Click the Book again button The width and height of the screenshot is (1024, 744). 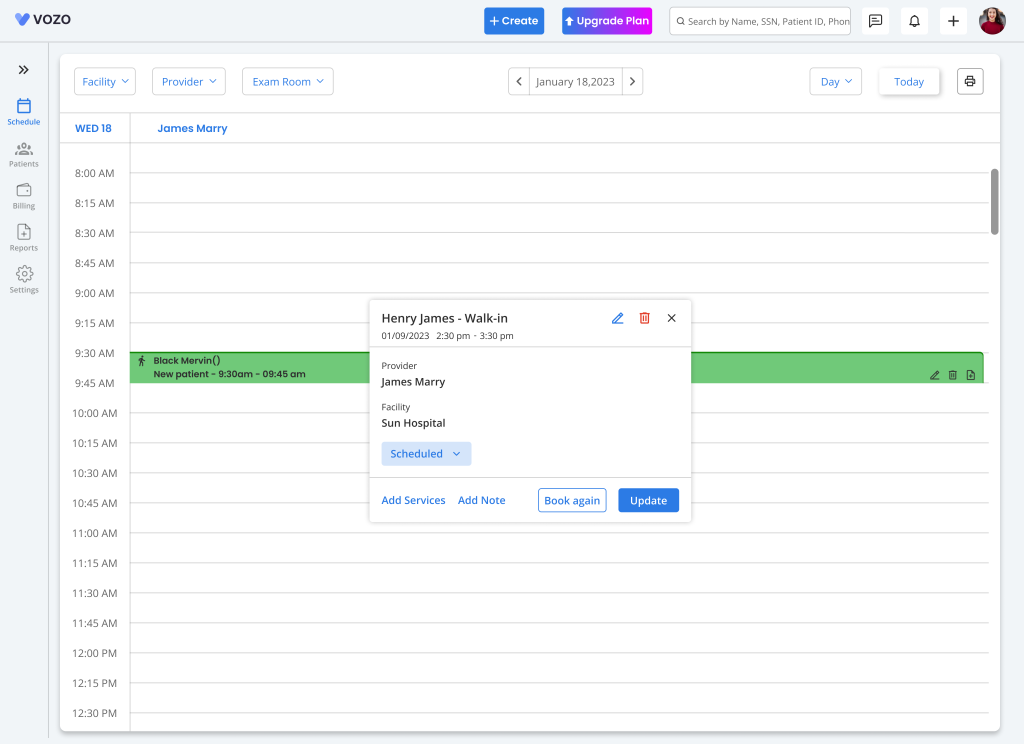572,500
